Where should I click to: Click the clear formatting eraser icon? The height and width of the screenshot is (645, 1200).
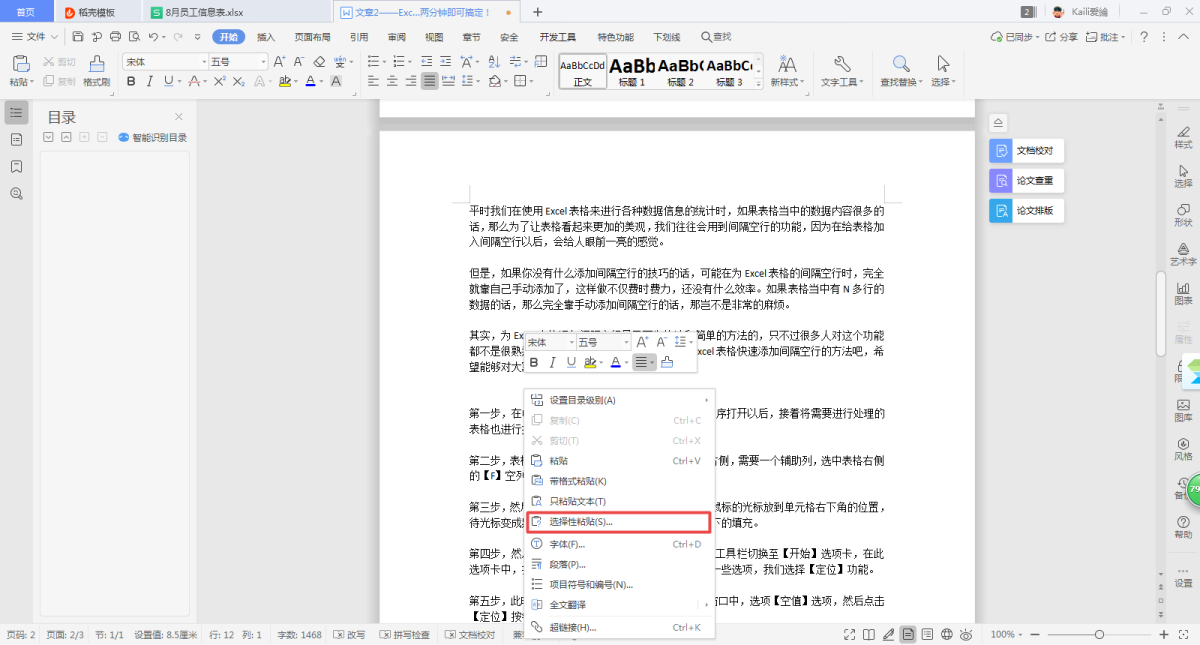[319, 61]
